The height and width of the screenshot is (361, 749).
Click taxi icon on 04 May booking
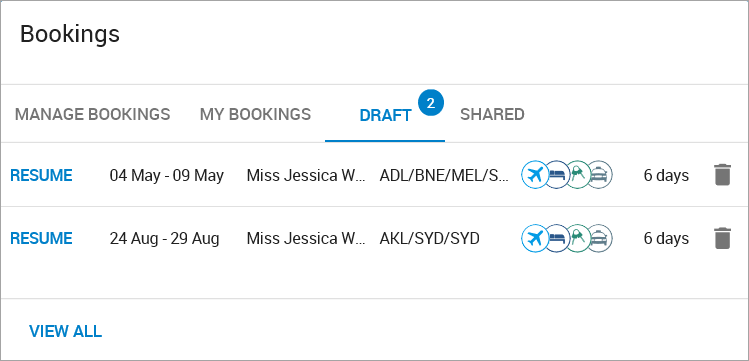(599, 175)
